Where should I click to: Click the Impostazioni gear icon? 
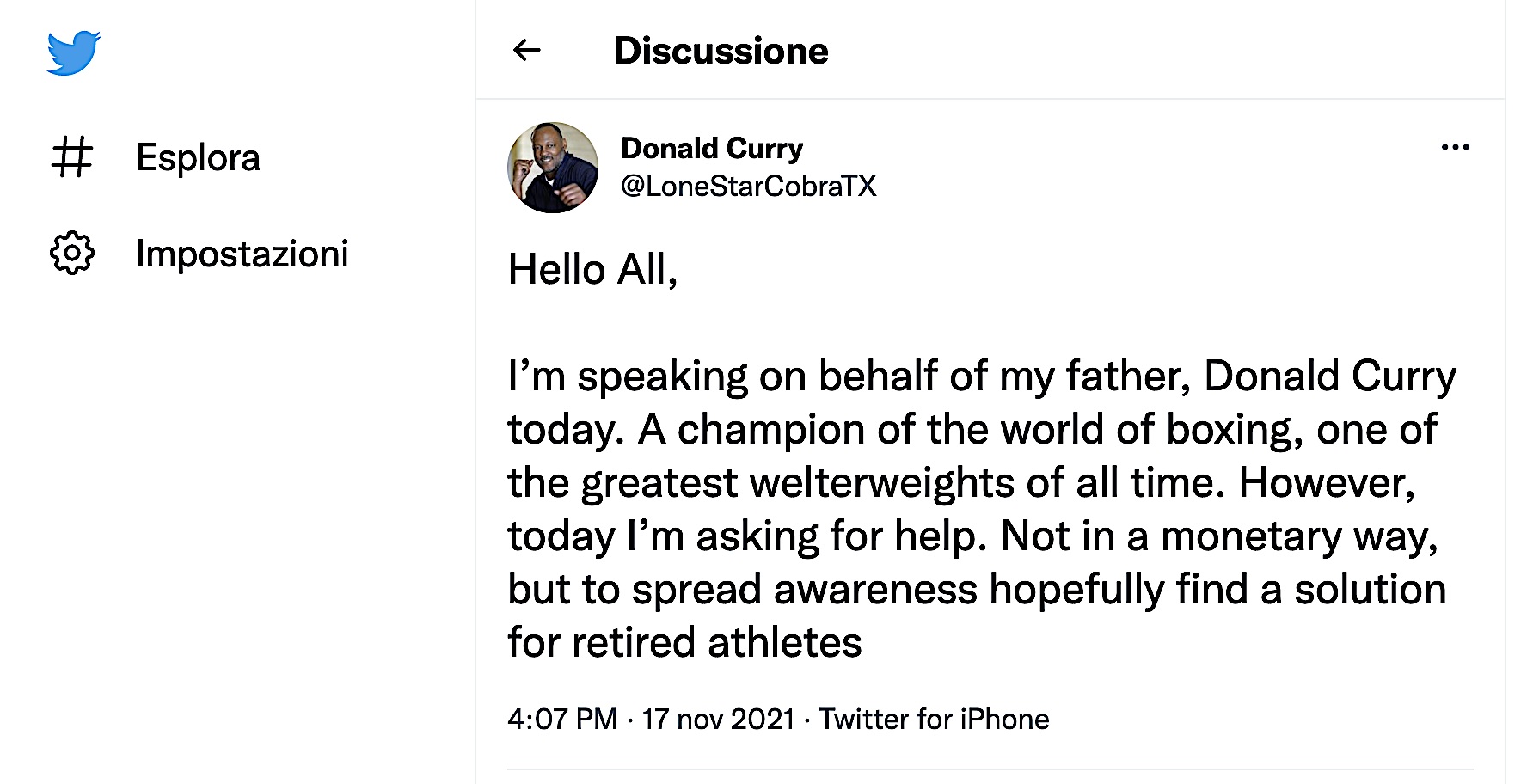click(x=72, y=253)
